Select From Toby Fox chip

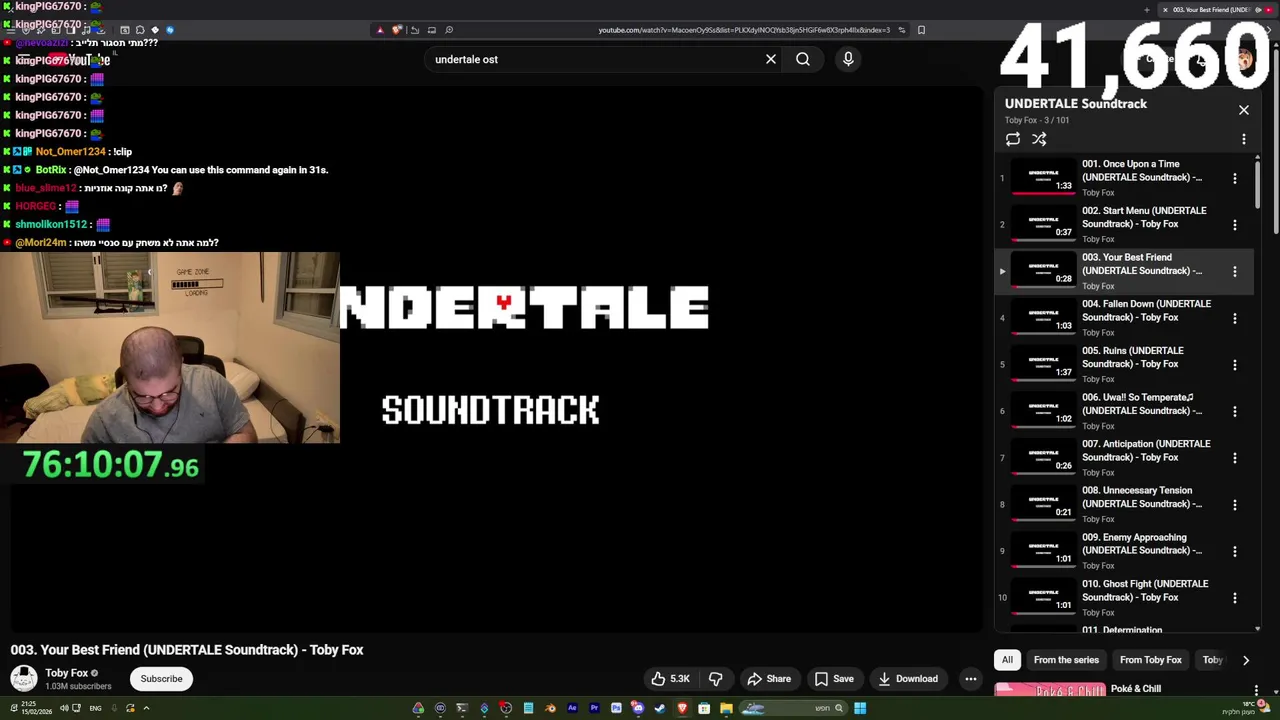point(1150,660)
